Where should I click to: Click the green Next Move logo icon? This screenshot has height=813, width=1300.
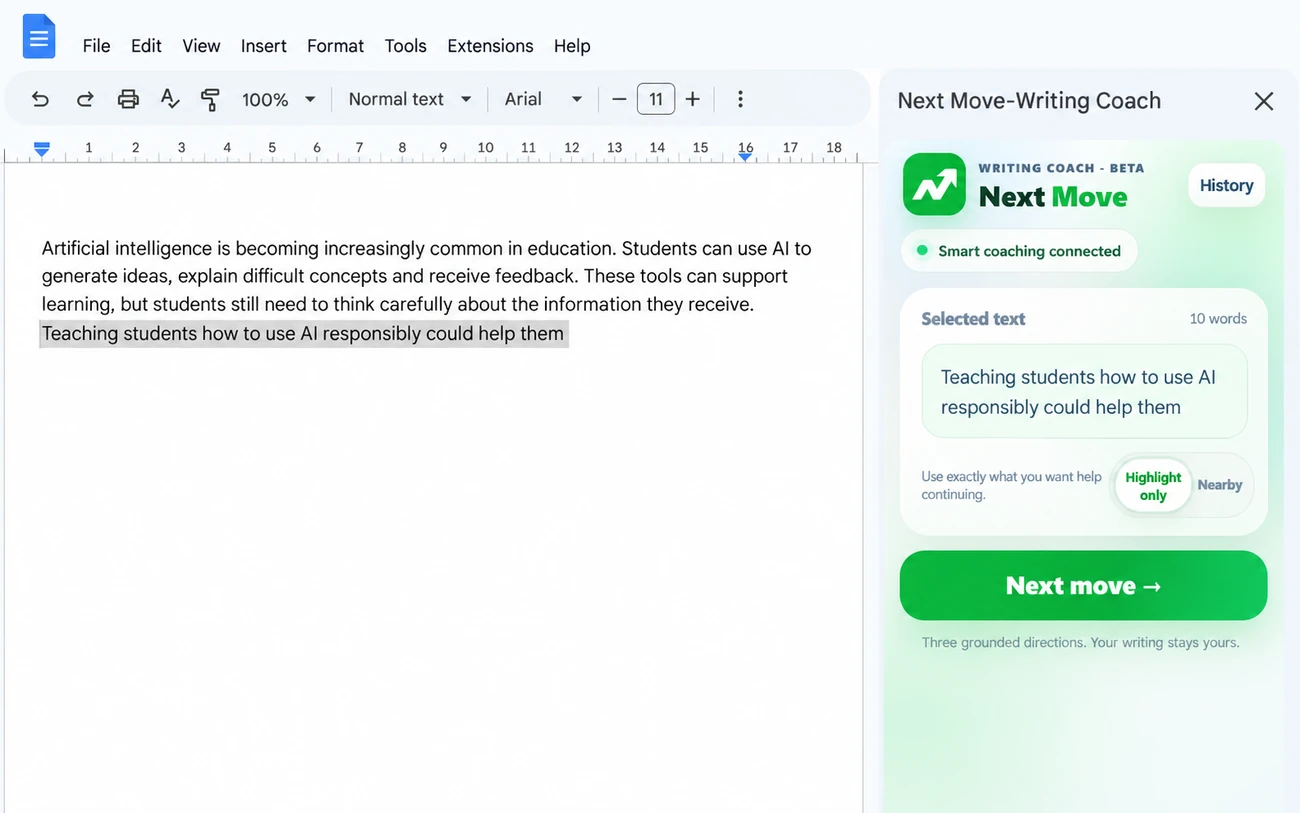(934, 184)
